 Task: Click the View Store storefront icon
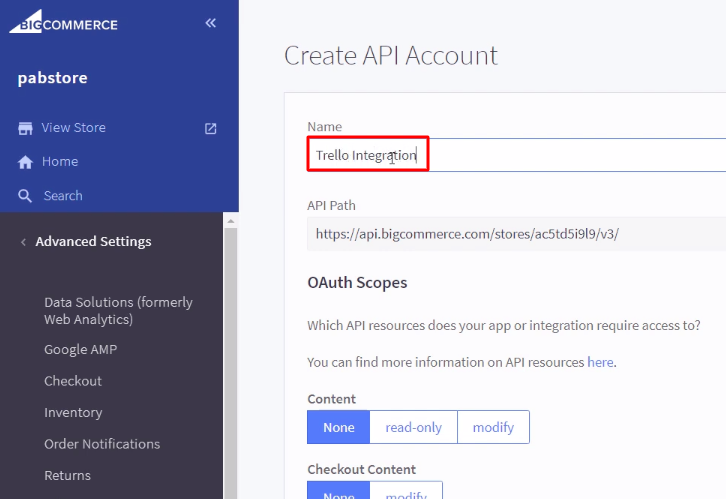[x=25, y=128]
